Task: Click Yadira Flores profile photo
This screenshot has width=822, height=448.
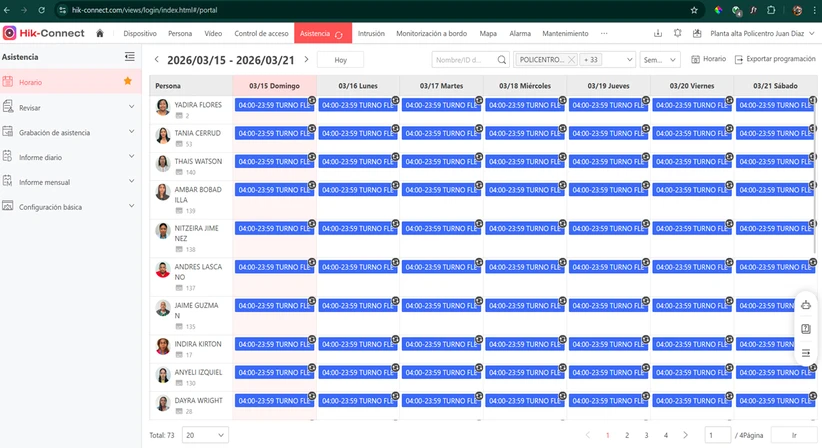Action: click(163, 107)
